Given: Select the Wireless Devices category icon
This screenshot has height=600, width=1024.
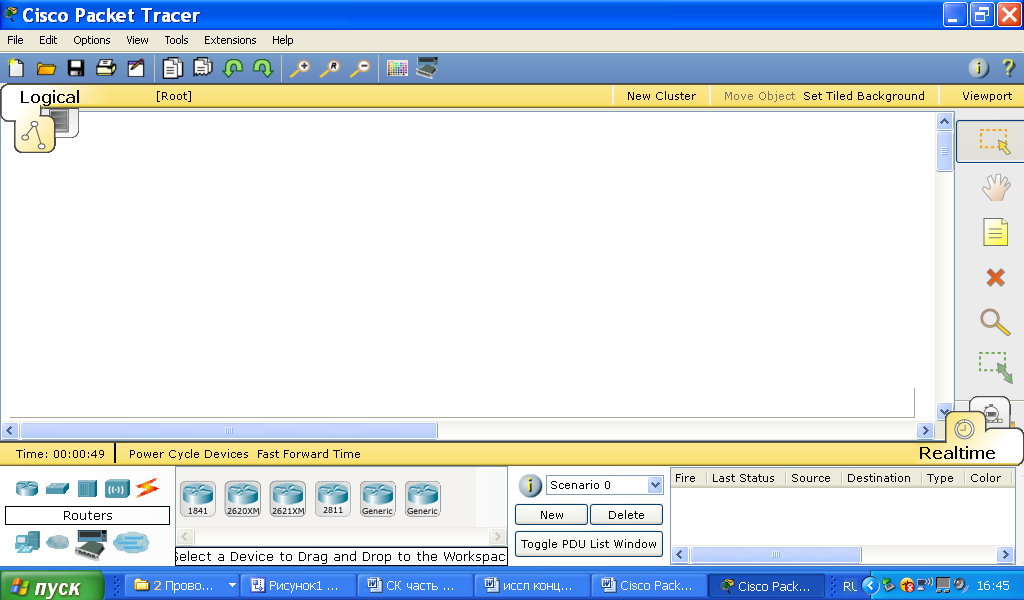Looking at the screenshot, I should (x=118, y=488).
